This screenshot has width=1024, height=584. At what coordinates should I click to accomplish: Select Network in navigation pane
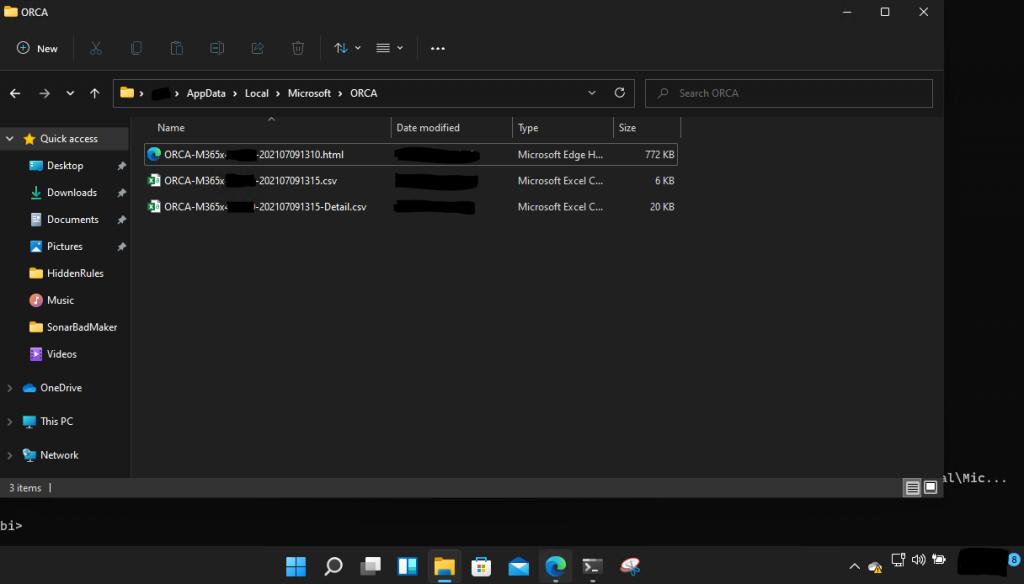(x=59, y=455)
